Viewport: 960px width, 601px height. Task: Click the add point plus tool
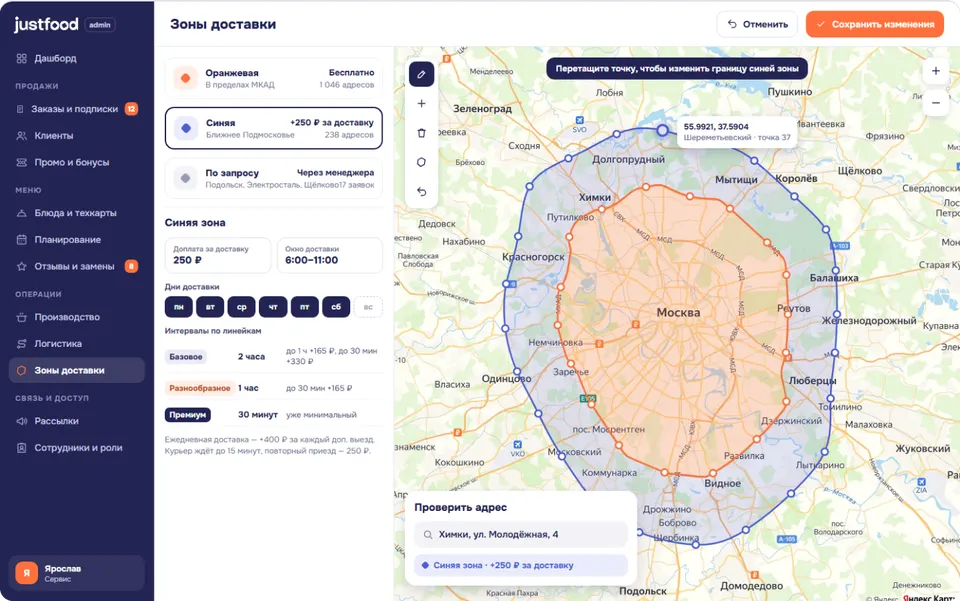[421, 103]
